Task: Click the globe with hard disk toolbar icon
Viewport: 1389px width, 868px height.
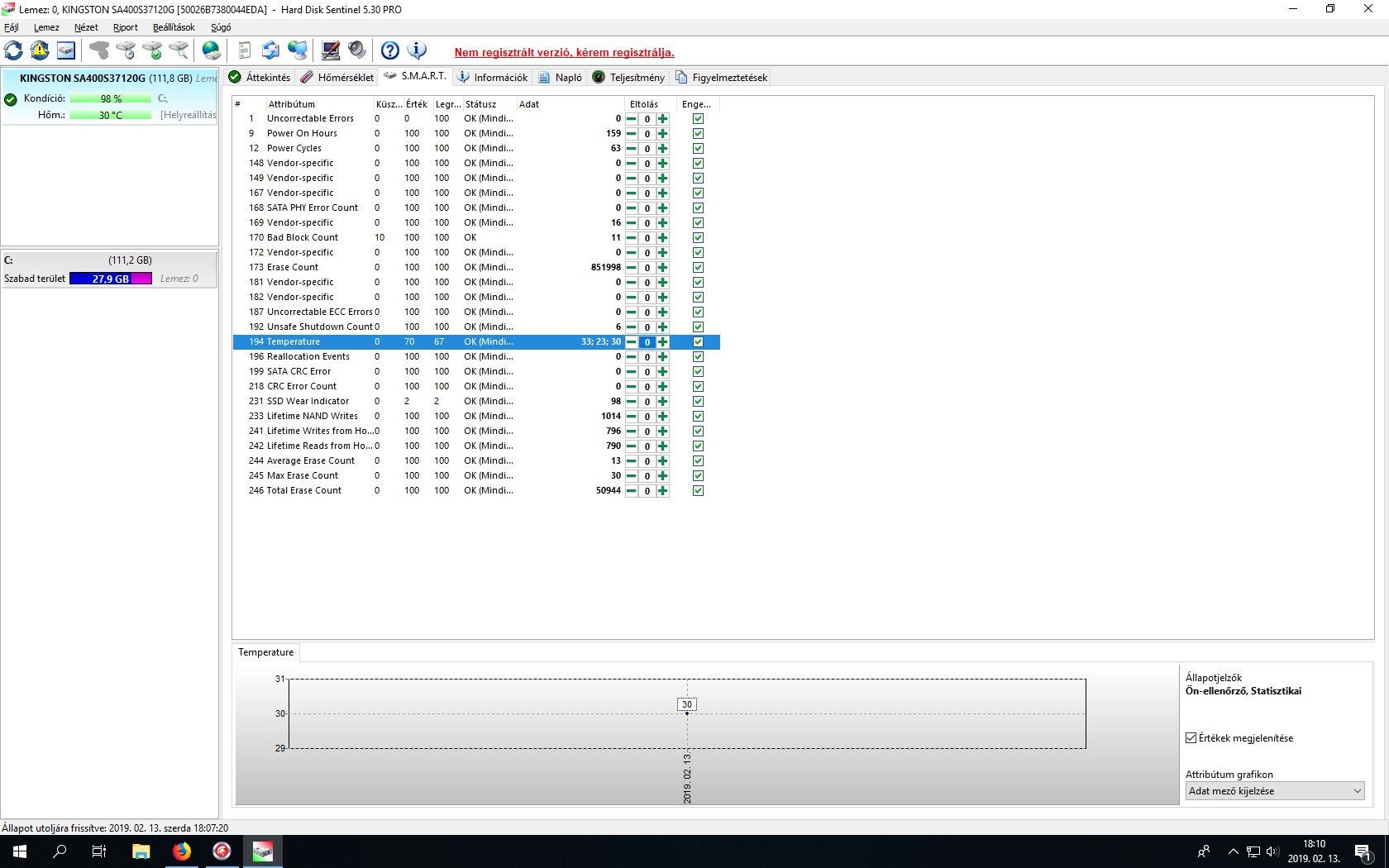Action: 212,50
